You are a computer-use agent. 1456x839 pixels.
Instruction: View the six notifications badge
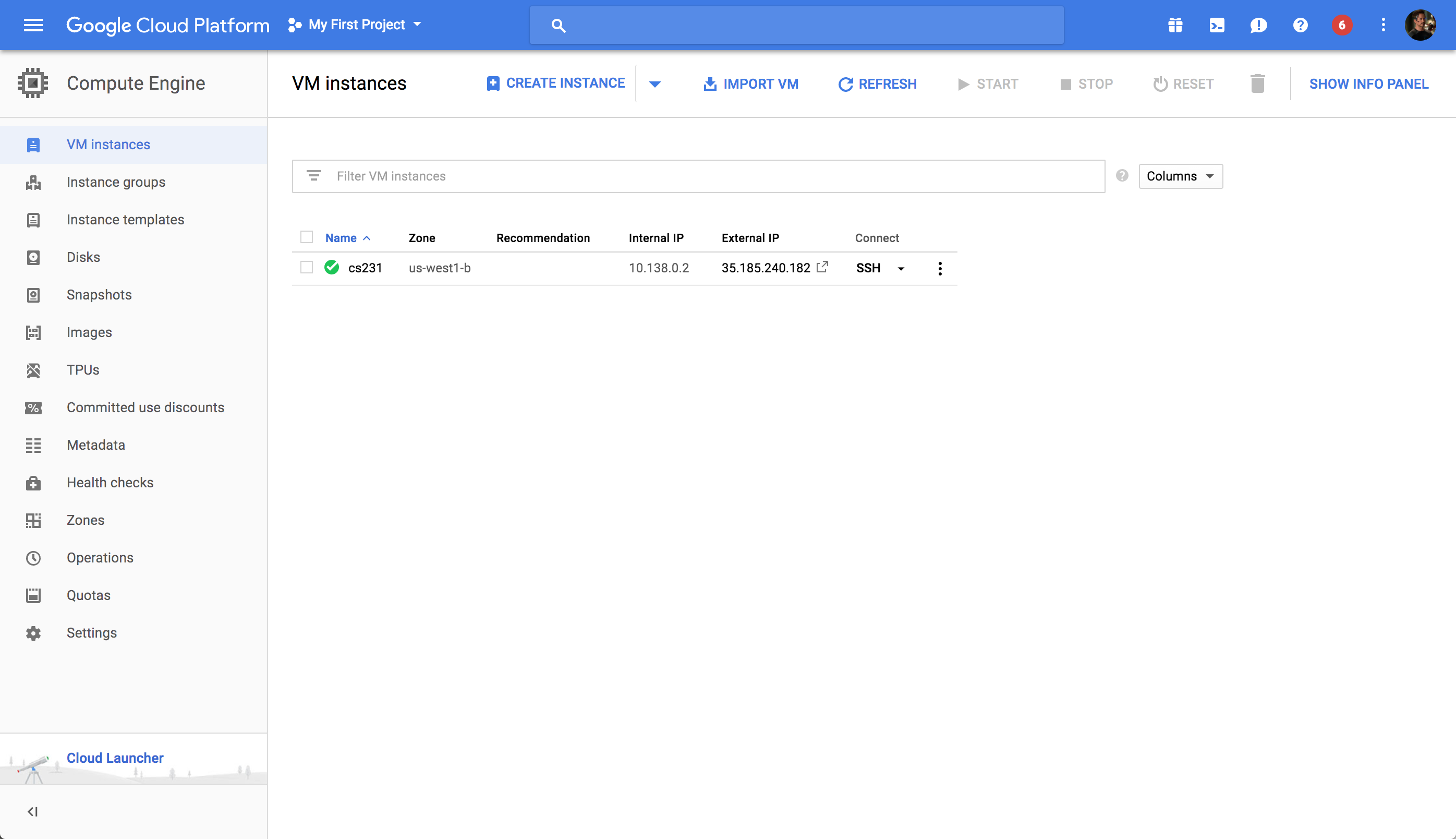(1342, 26)
